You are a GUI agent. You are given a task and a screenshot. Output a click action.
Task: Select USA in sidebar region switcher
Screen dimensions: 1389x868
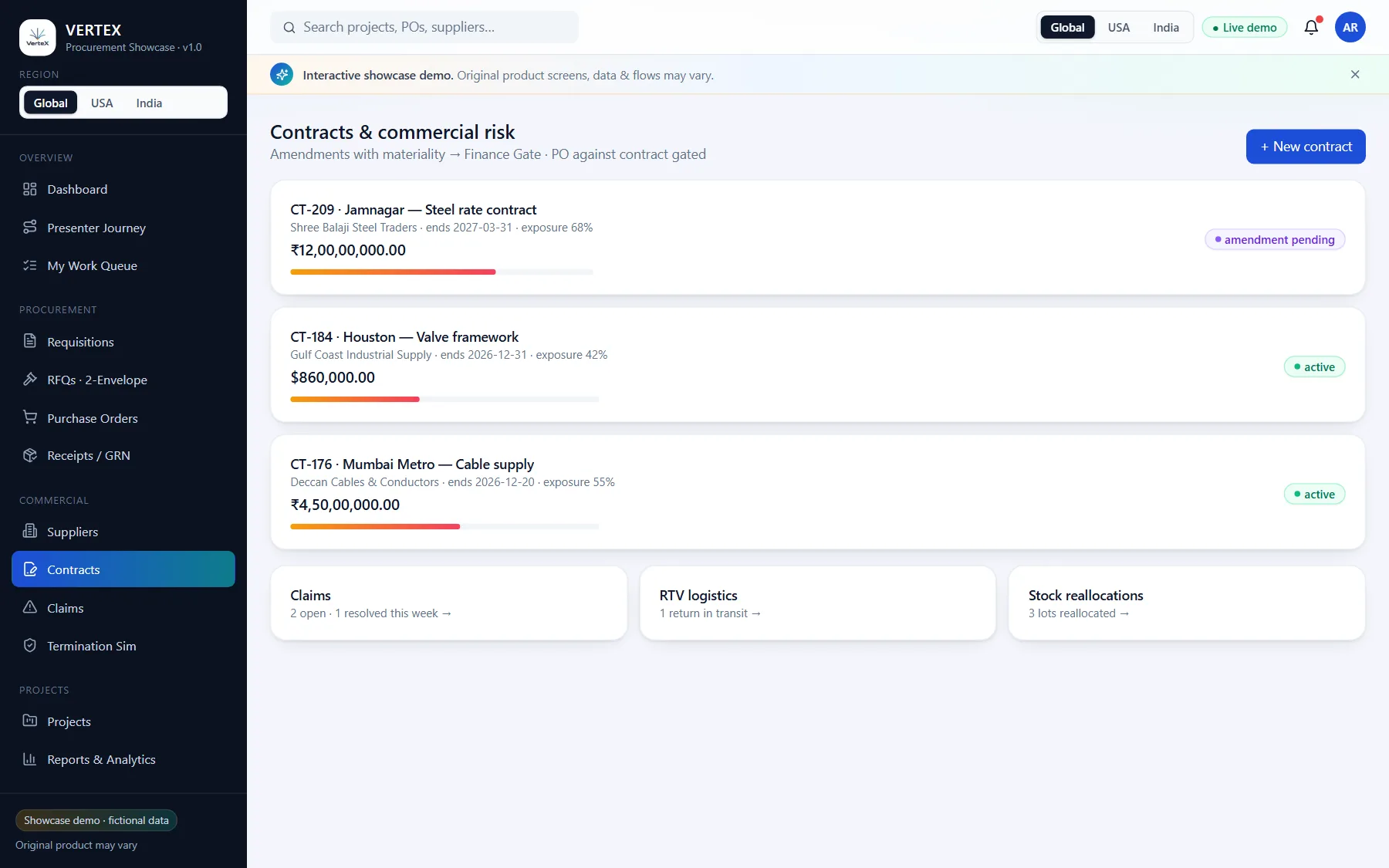tap(102, 103)
